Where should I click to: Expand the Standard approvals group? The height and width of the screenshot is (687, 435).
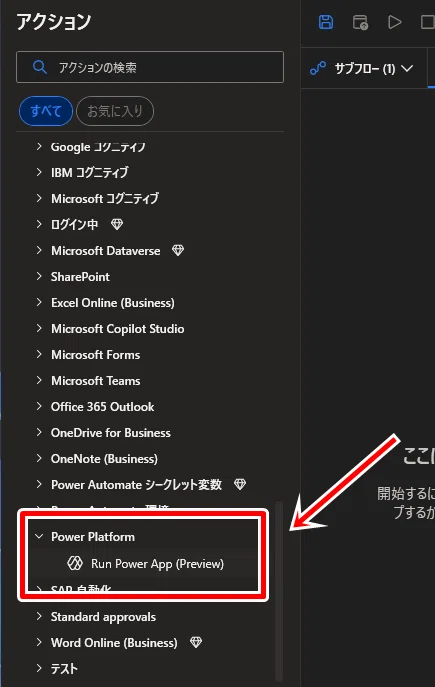pyautogui.click(x=39, y=616)
